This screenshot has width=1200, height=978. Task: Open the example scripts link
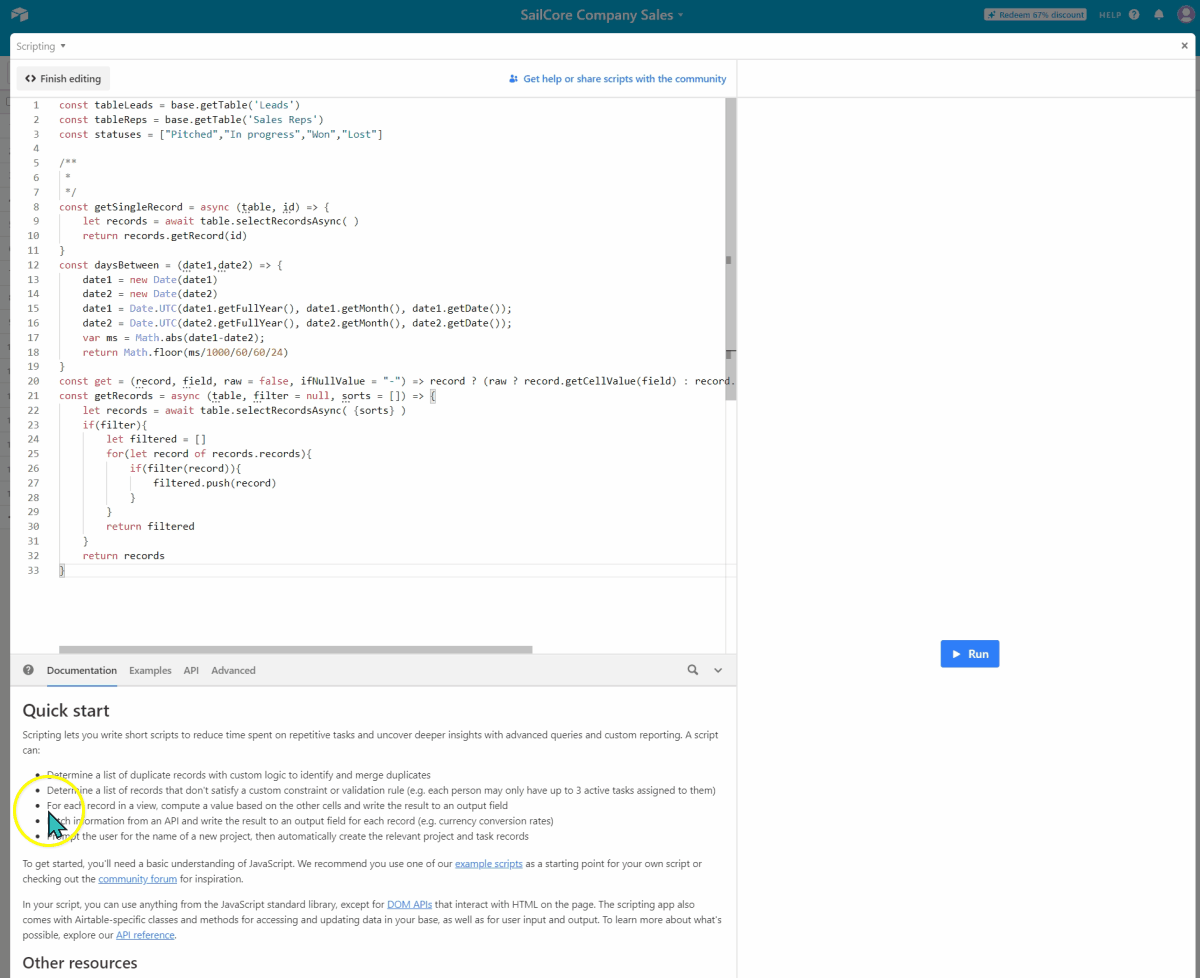[488, 863]
